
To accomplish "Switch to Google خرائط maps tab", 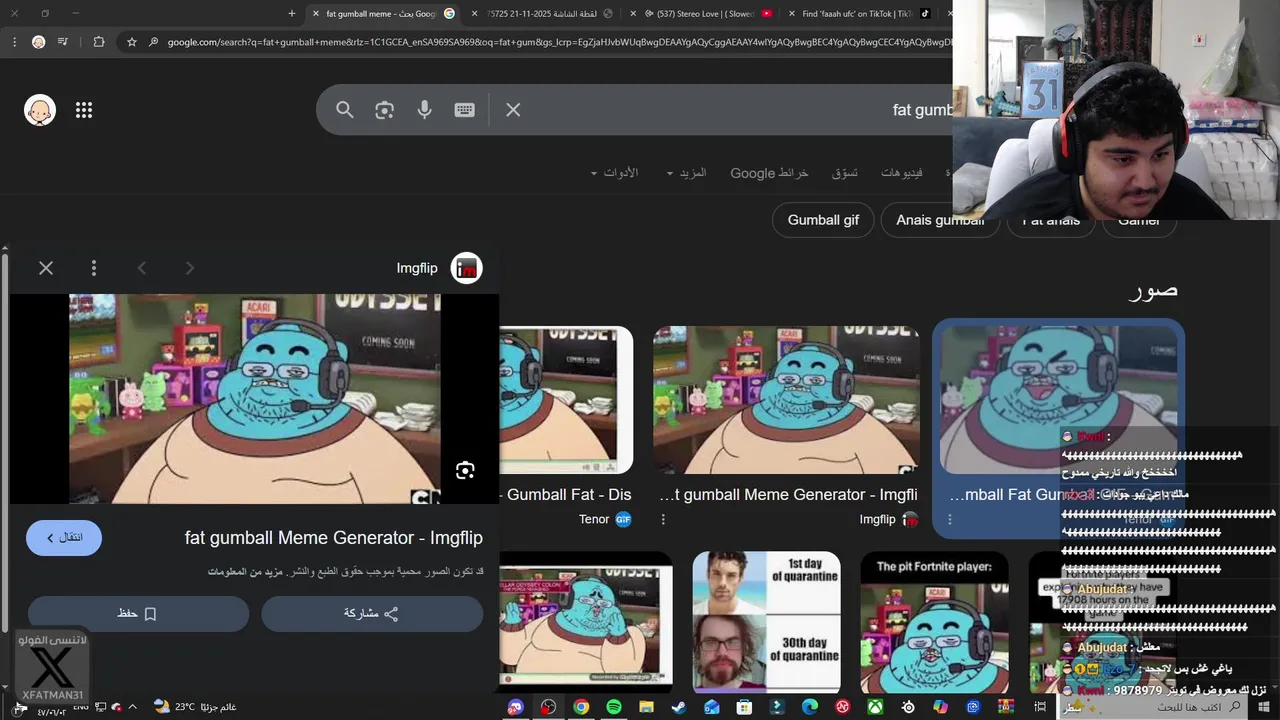I will (x=768, y=173).
